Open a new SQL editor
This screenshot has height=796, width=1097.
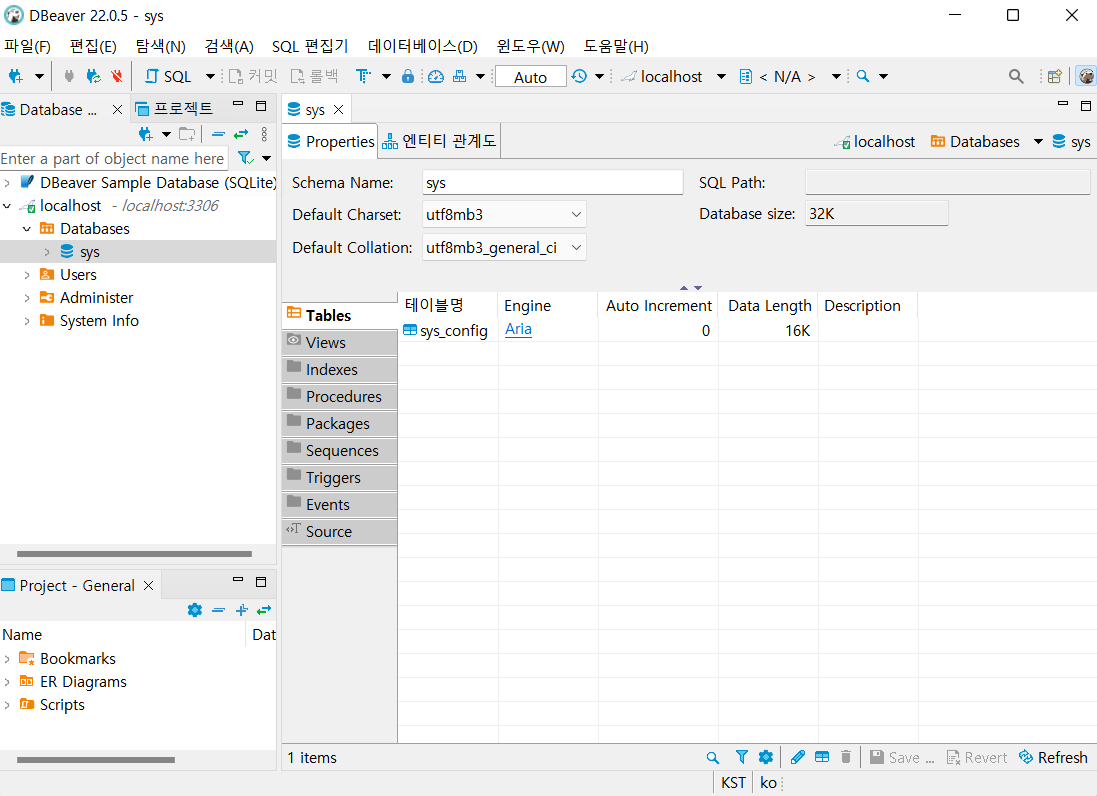coord(168,76)
